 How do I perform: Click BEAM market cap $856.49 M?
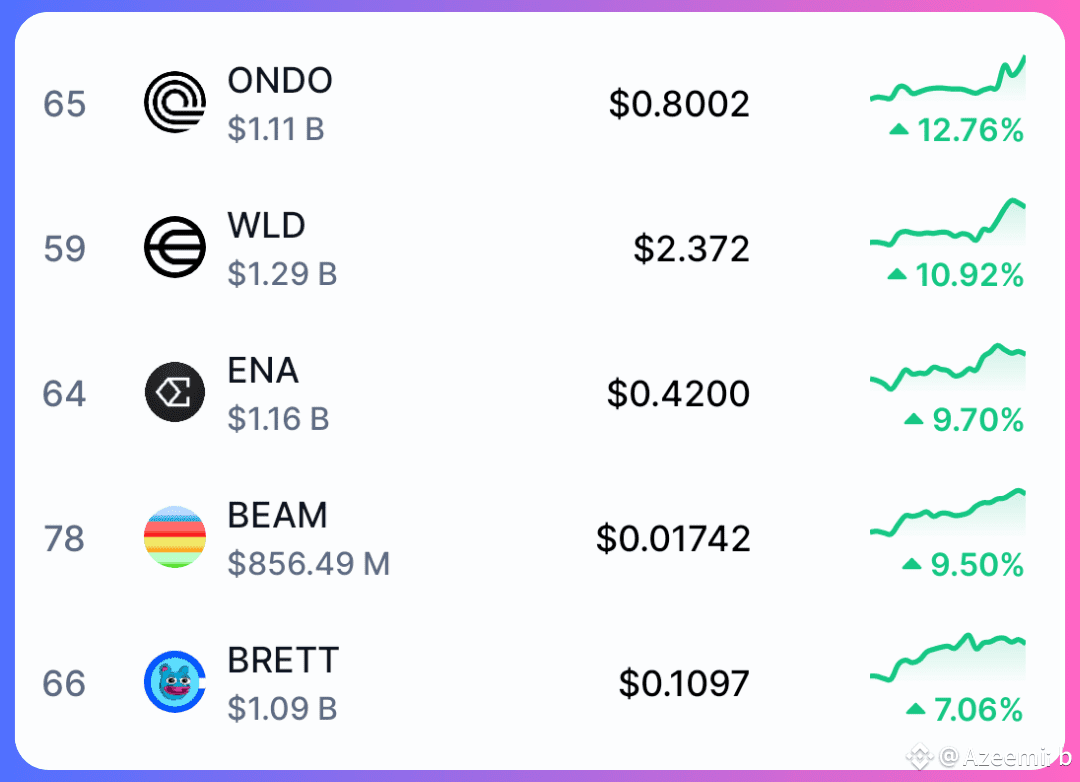(309, 564)
